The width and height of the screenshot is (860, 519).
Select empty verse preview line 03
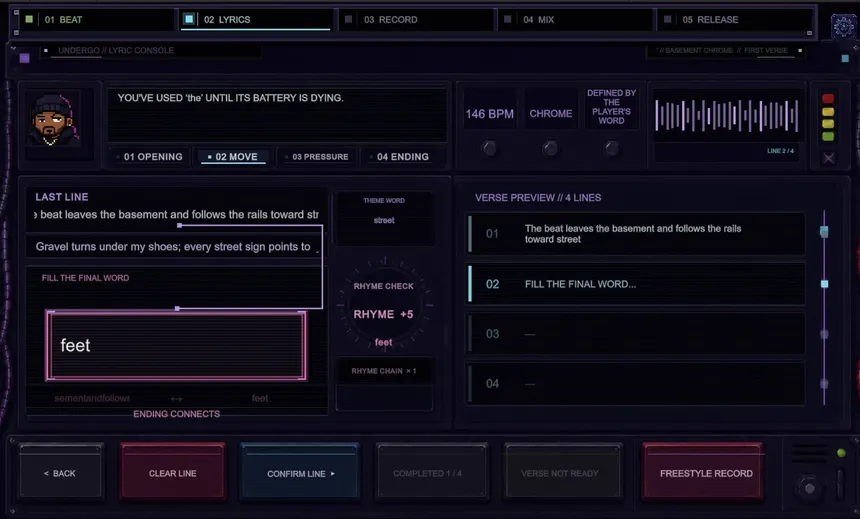point(636,334)
